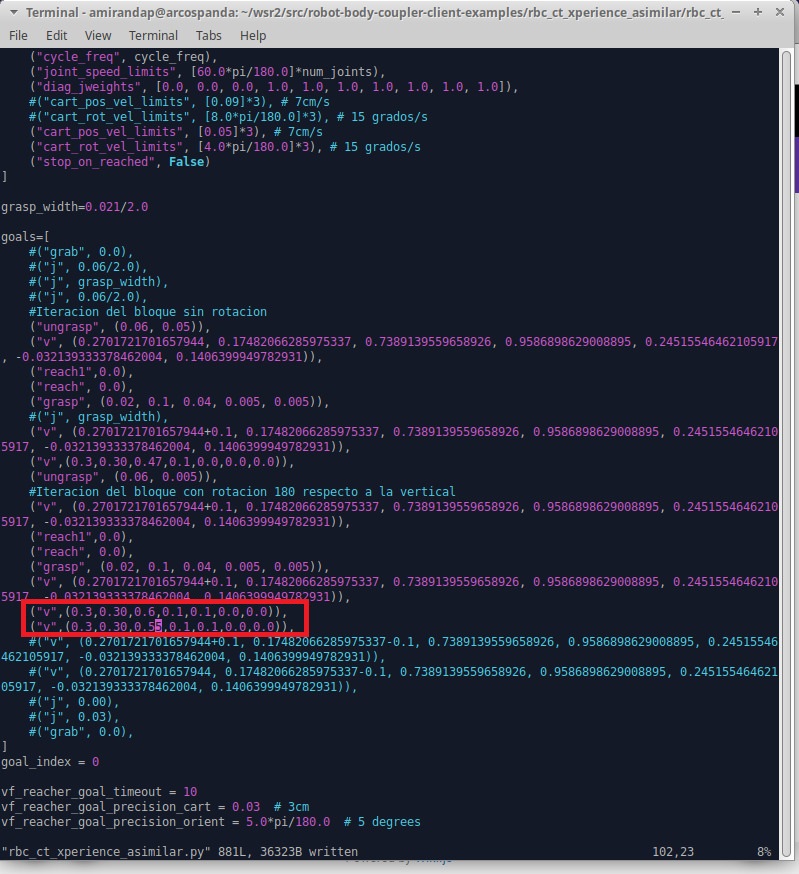Open the window menu icon in title bar

tap(12, 12)
